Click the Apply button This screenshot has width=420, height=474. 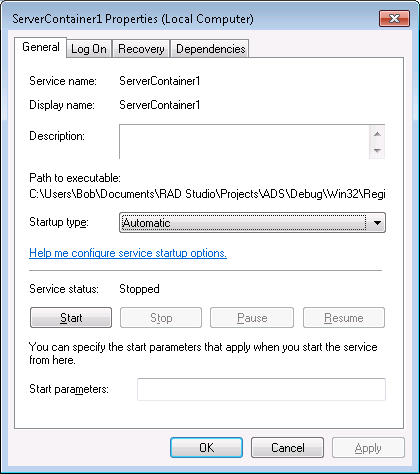coord(368,447)
